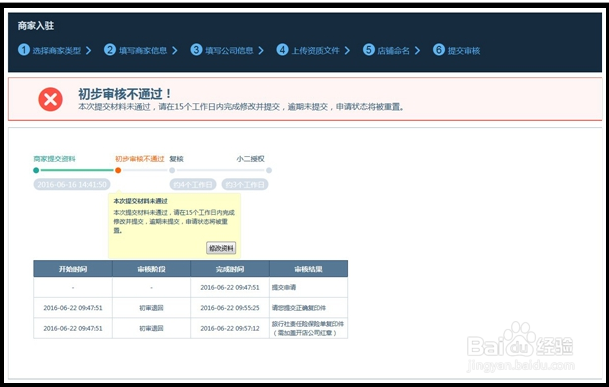Click the green 商家提交资料 progress dot

(36, 170)
